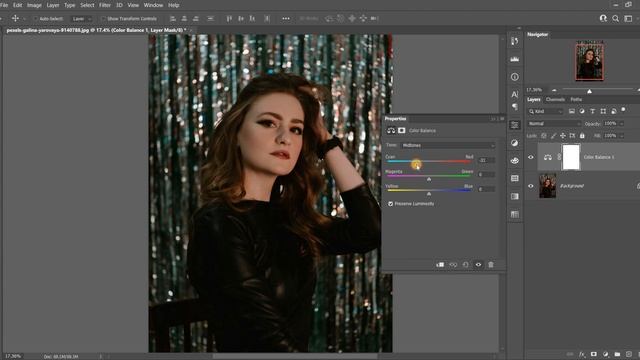
Task: Switch to the Paths tab
Action: coord(576,100)
